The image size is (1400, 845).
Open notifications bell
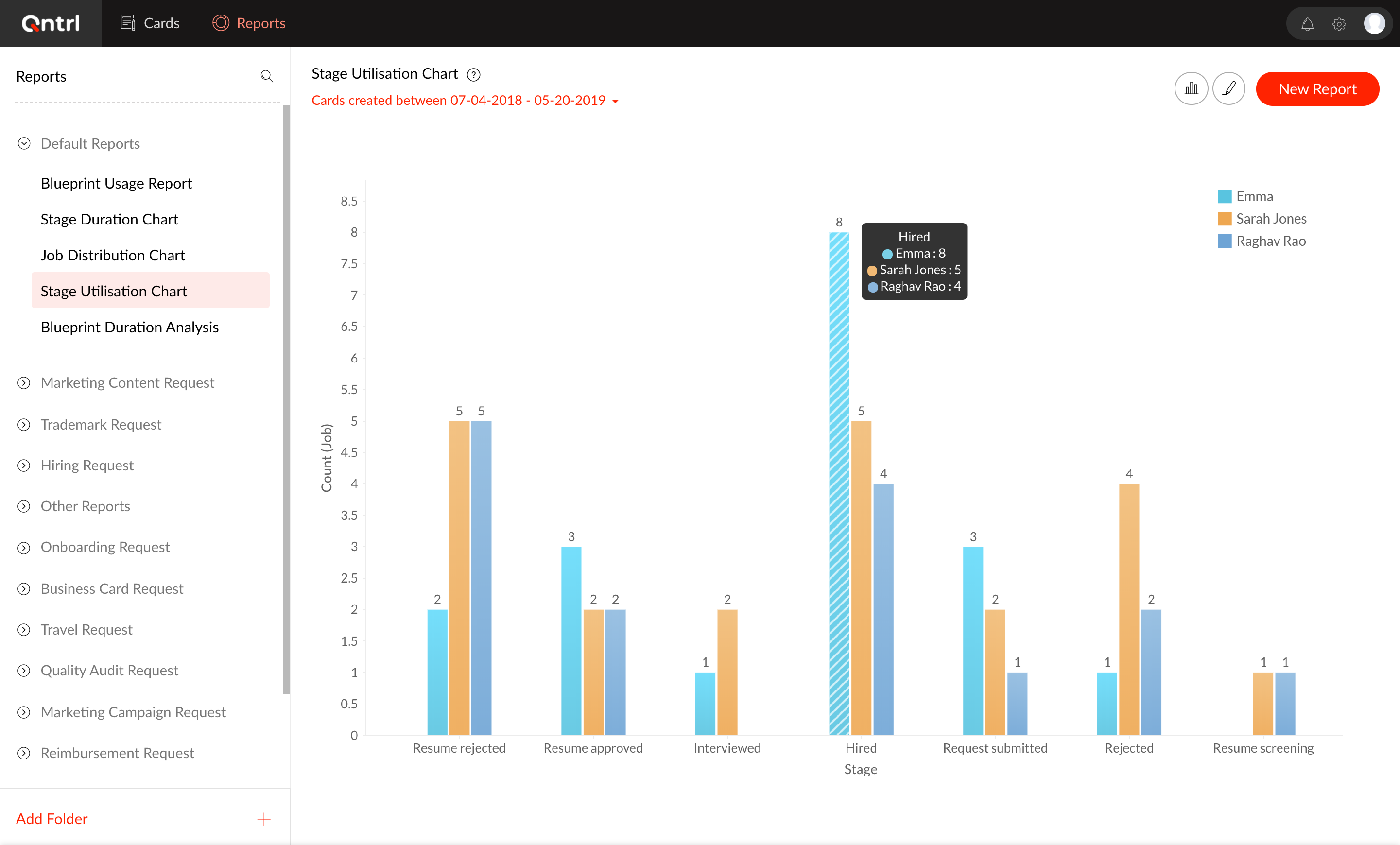[1307, 24]
